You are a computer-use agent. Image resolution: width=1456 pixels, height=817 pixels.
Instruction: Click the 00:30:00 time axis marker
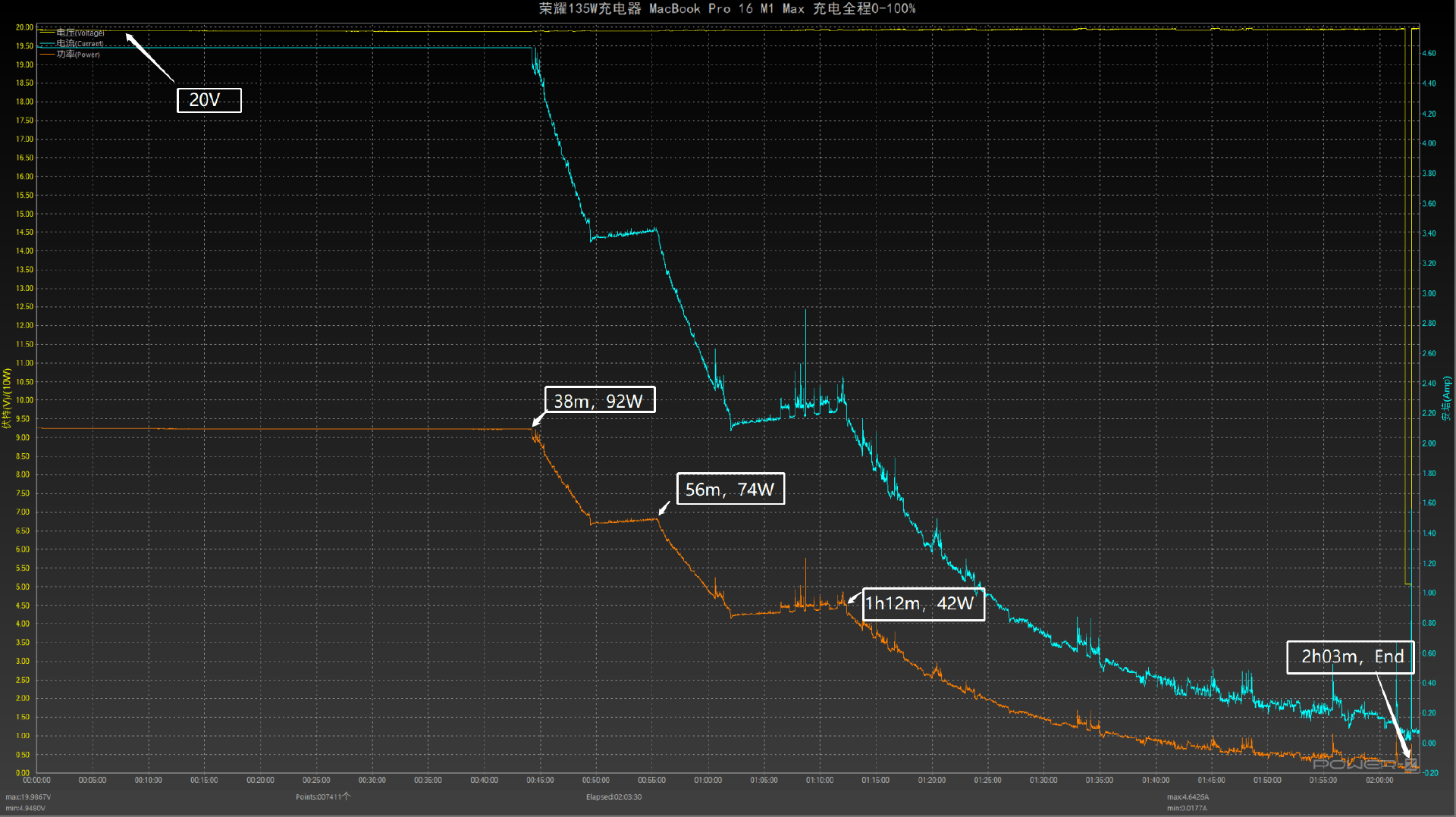pyautogui.click(x=372, y=780)
